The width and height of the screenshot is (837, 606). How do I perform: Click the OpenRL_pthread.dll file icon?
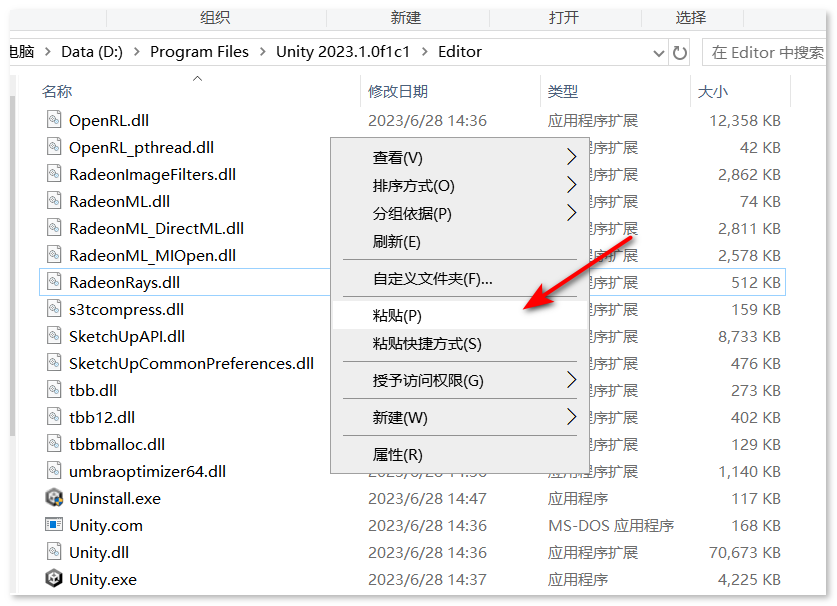pyautogui.click(x=54, y=146)
